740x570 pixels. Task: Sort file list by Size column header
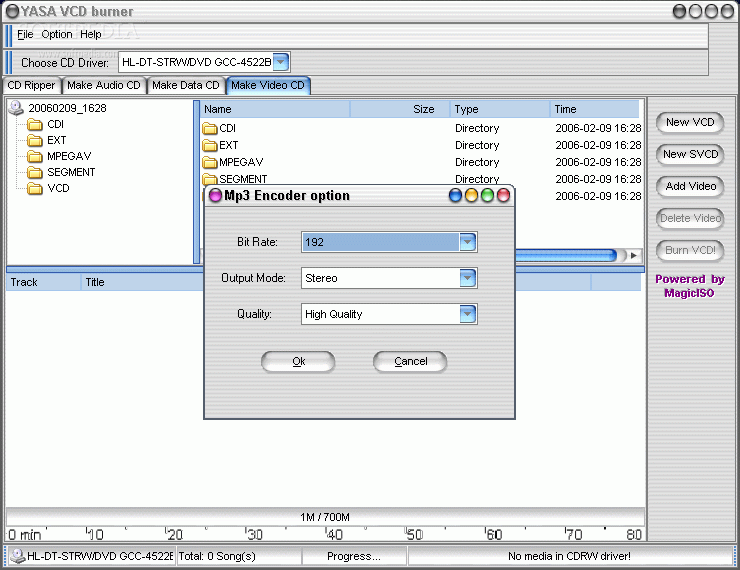click(x=400, y=109)
